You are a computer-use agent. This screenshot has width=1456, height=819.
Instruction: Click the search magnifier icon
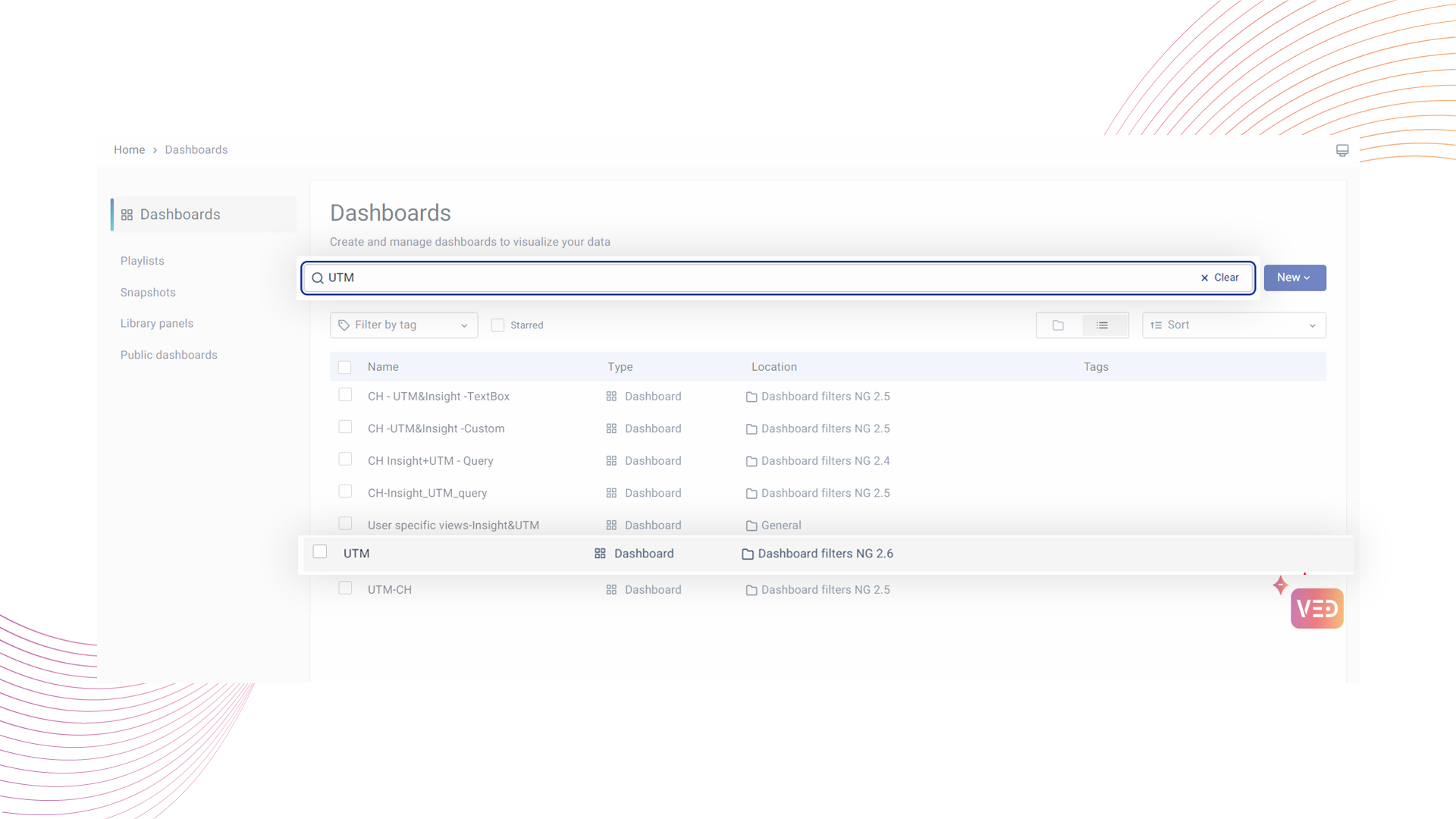tap(318, 278)
